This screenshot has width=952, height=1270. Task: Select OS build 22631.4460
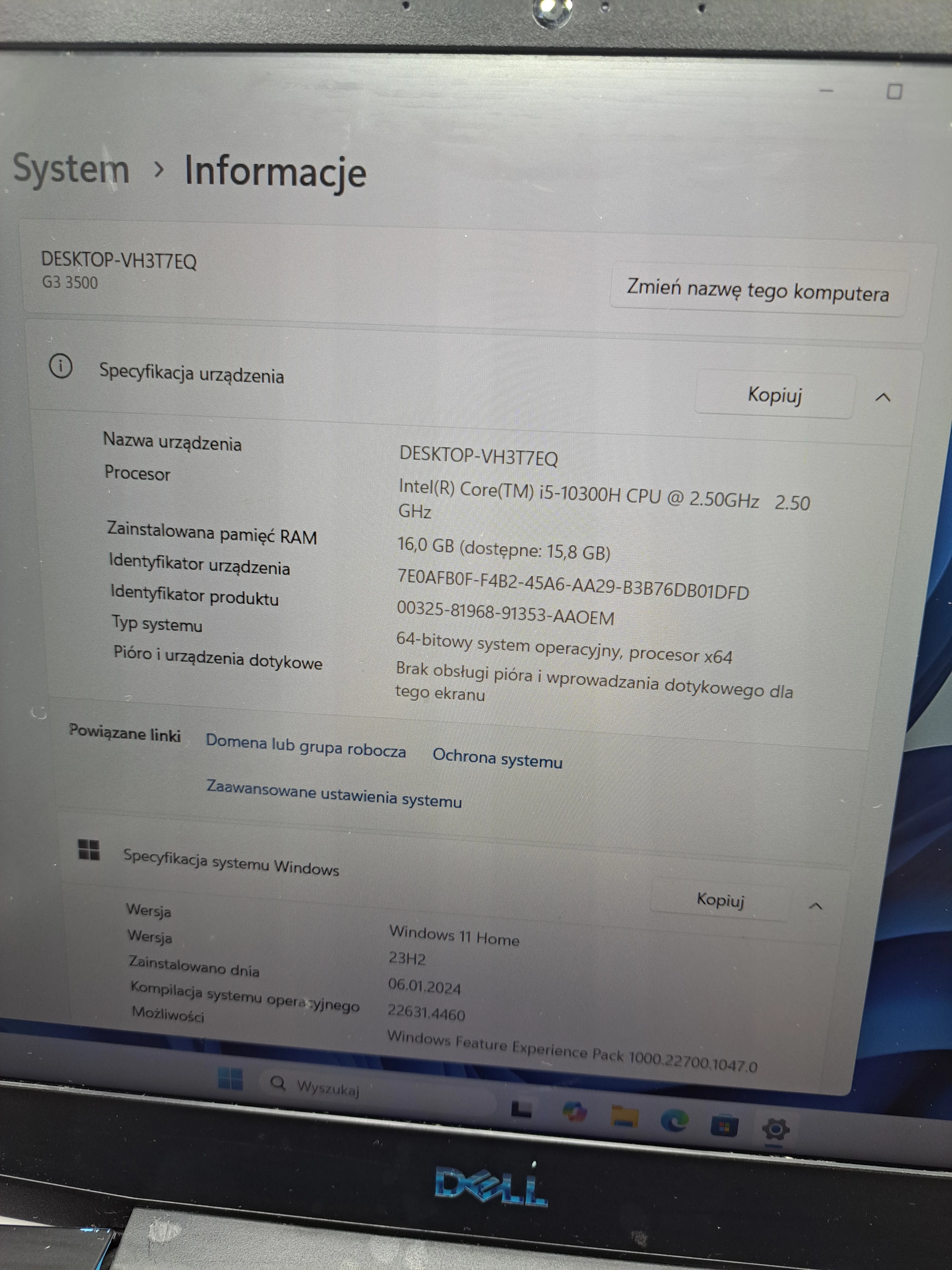point(426,1013)
